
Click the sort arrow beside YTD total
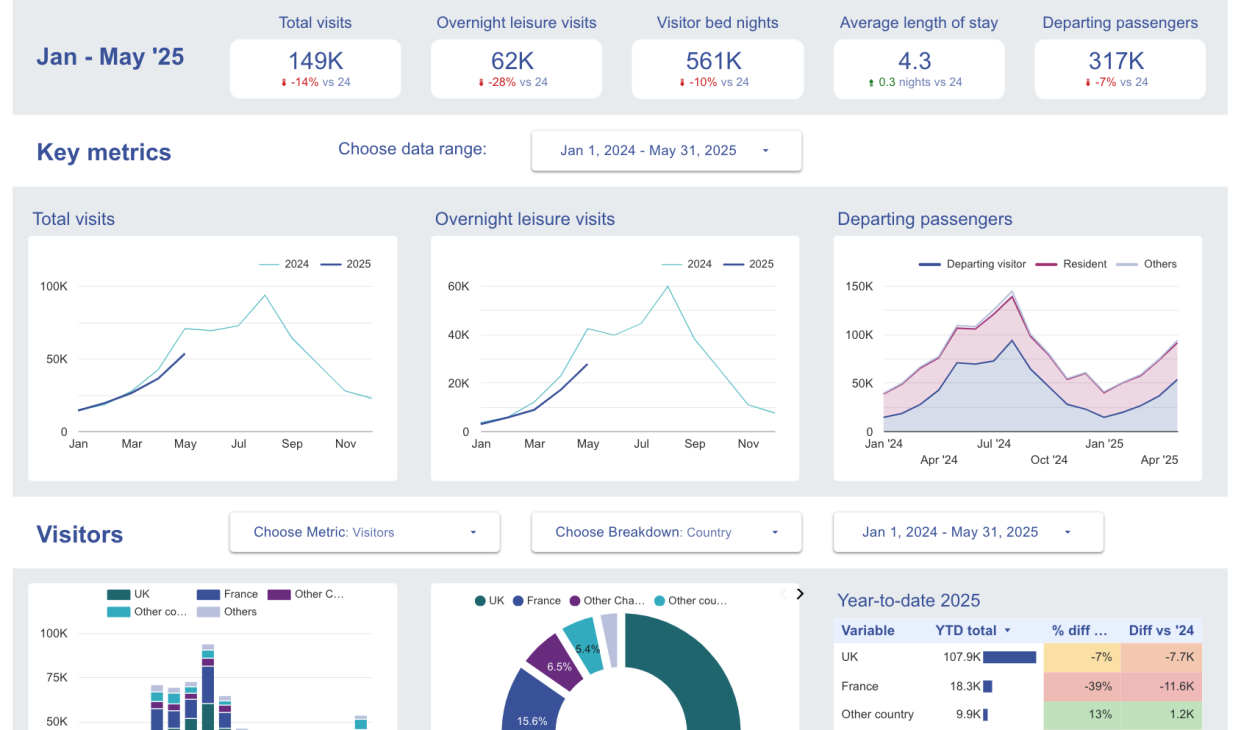(1007, 631)
